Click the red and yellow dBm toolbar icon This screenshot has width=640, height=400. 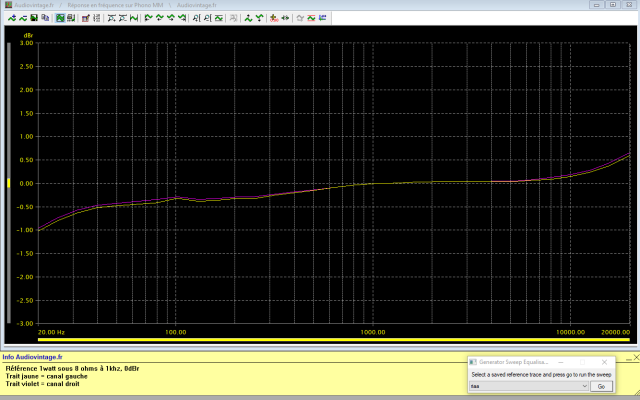click(274, 18)
